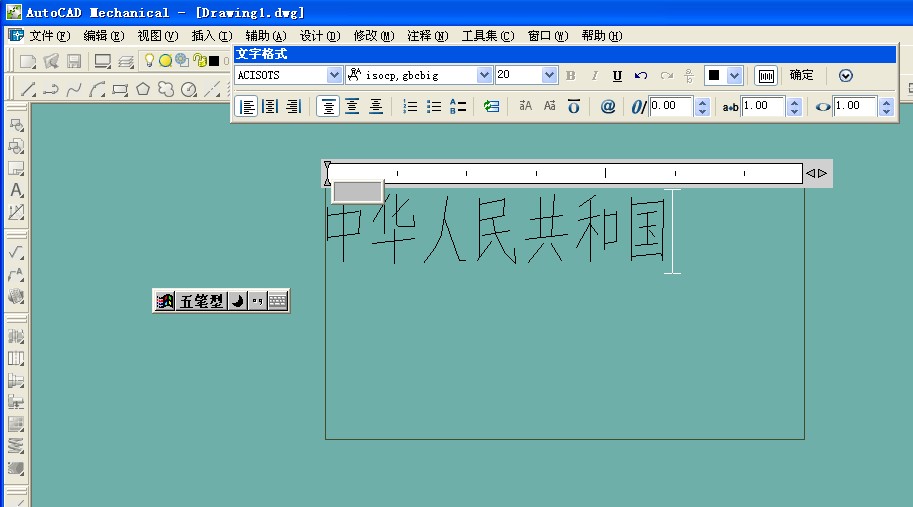The width and height of the screenshot is (913, 507).
Task: Click the layers stack icon in top toolbar
Action: pyautogui.click(x=126, y=61)
